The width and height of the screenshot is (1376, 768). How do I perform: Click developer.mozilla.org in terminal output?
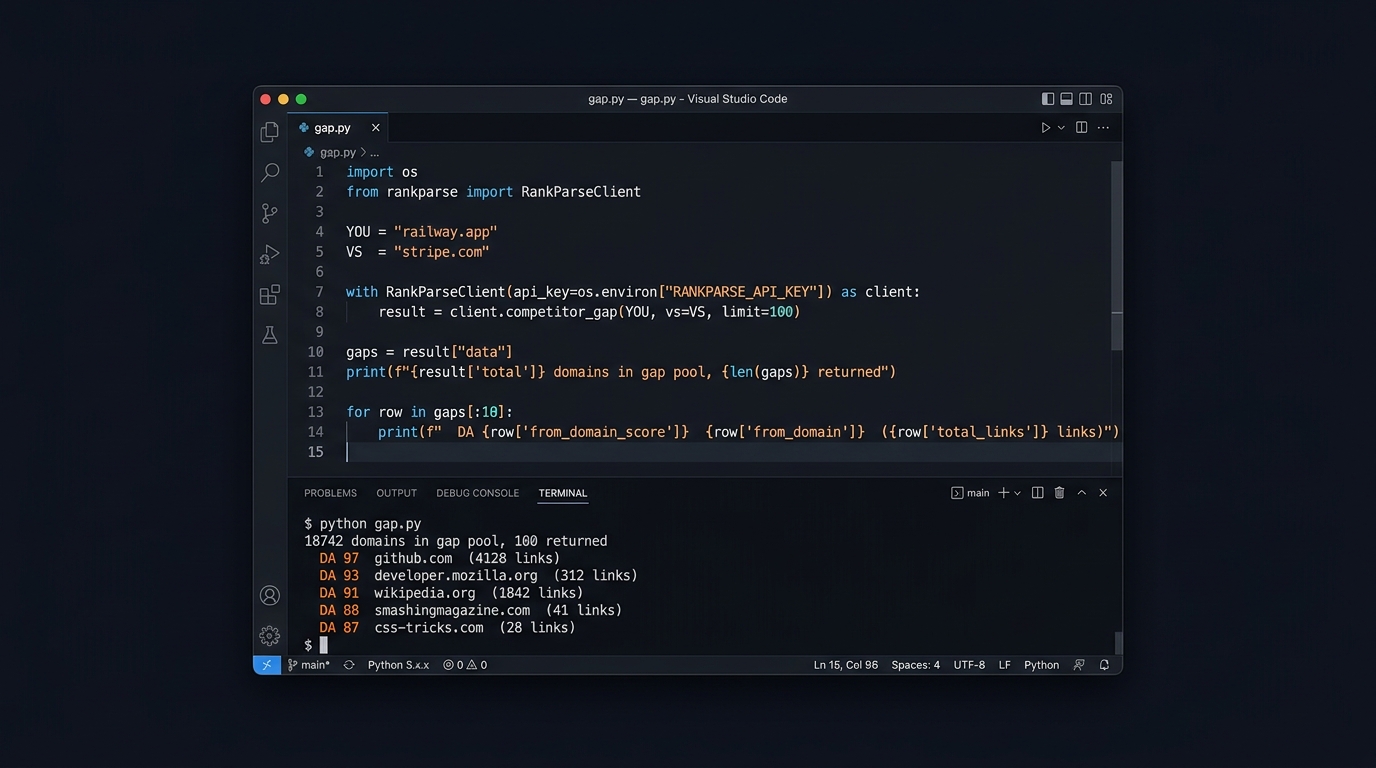pos(456,576)
